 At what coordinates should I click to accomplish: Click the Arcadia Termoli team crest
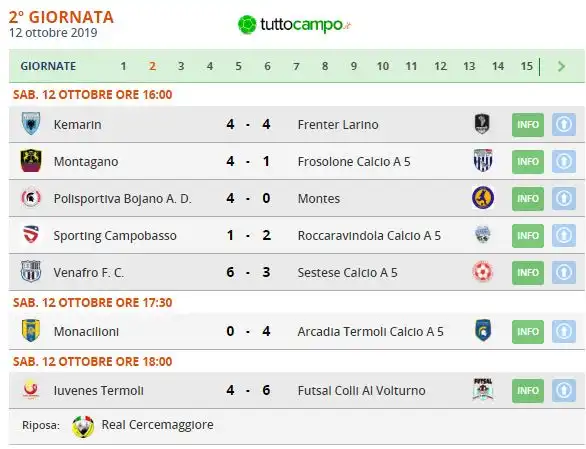tap(483, 331)
